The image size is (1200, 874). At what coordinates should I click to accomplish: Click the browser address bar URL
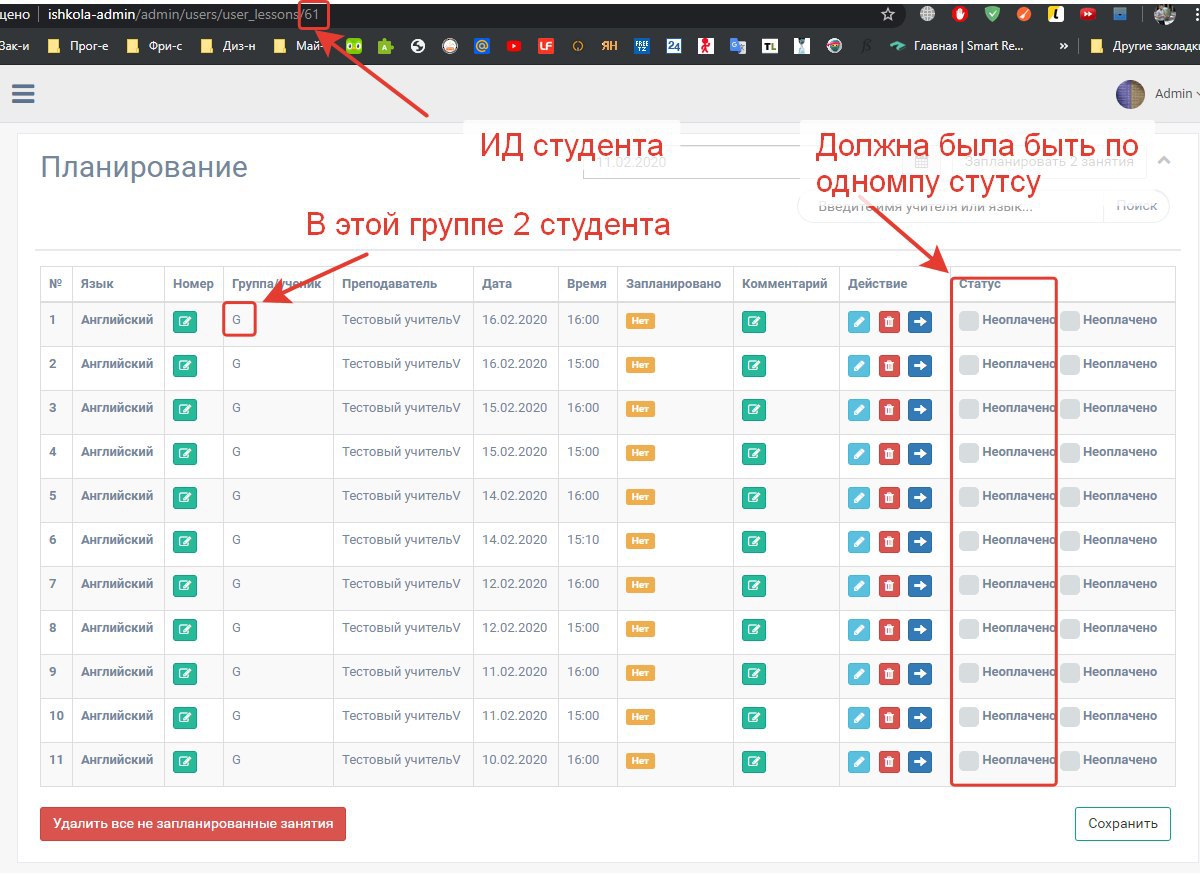183,14
